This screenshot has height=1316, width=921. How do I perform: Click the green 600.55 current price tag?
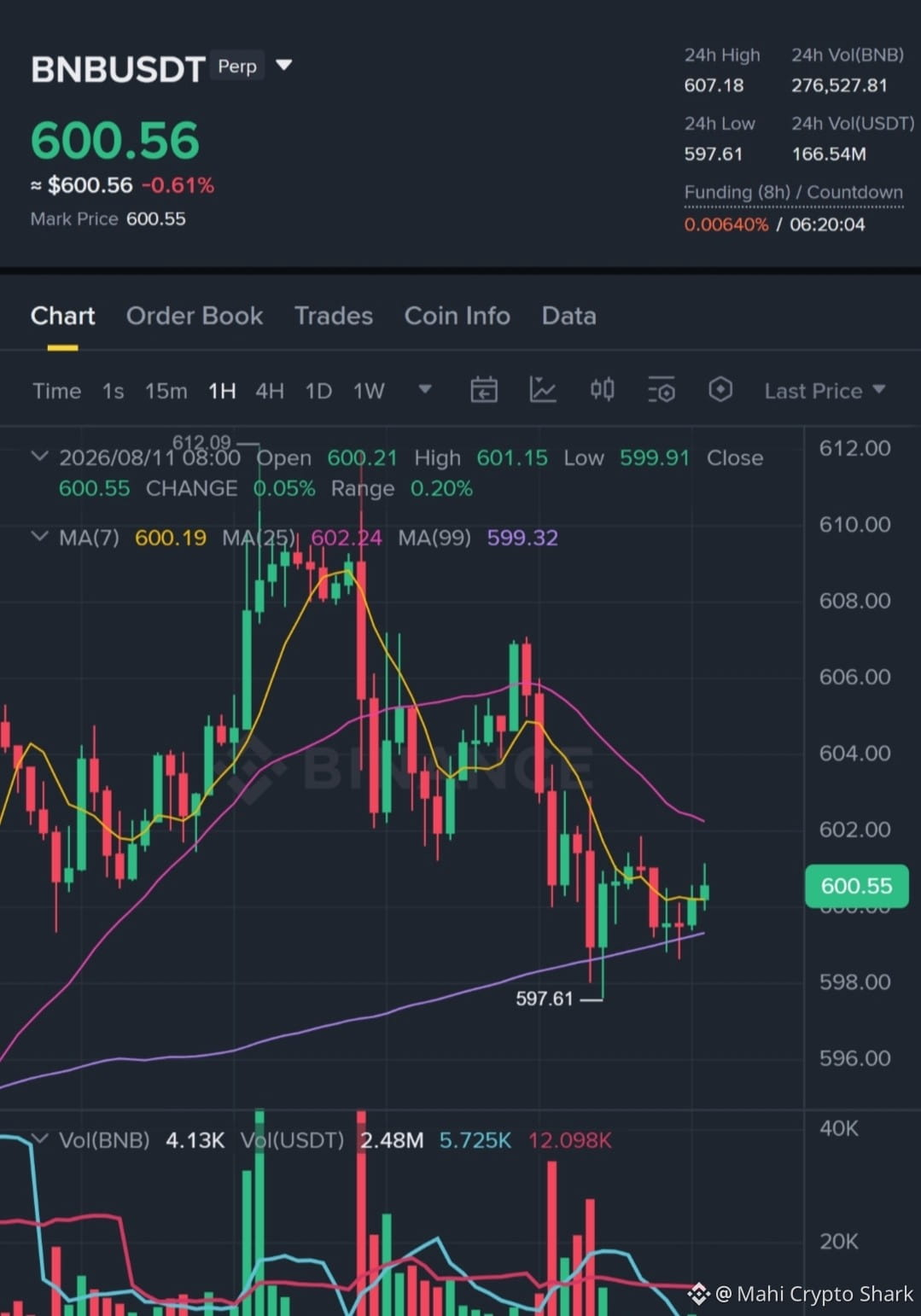[856, 886]
